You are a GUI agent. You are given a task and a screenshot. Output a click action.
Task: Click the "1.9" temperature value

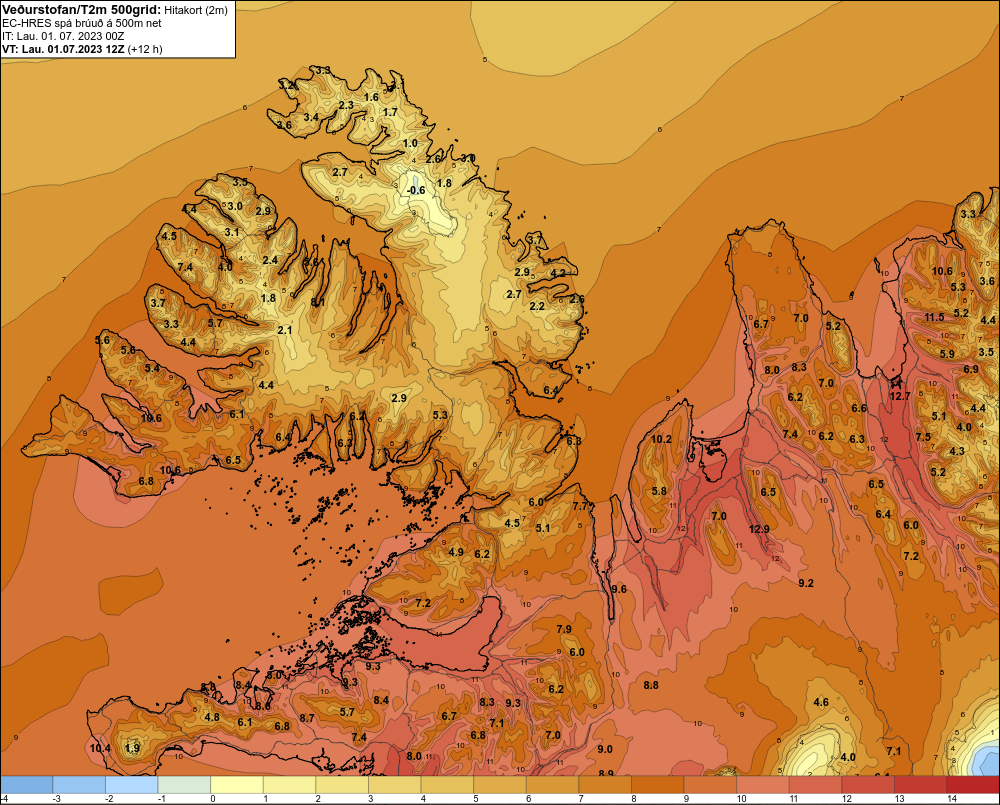(x=132, y=748)
